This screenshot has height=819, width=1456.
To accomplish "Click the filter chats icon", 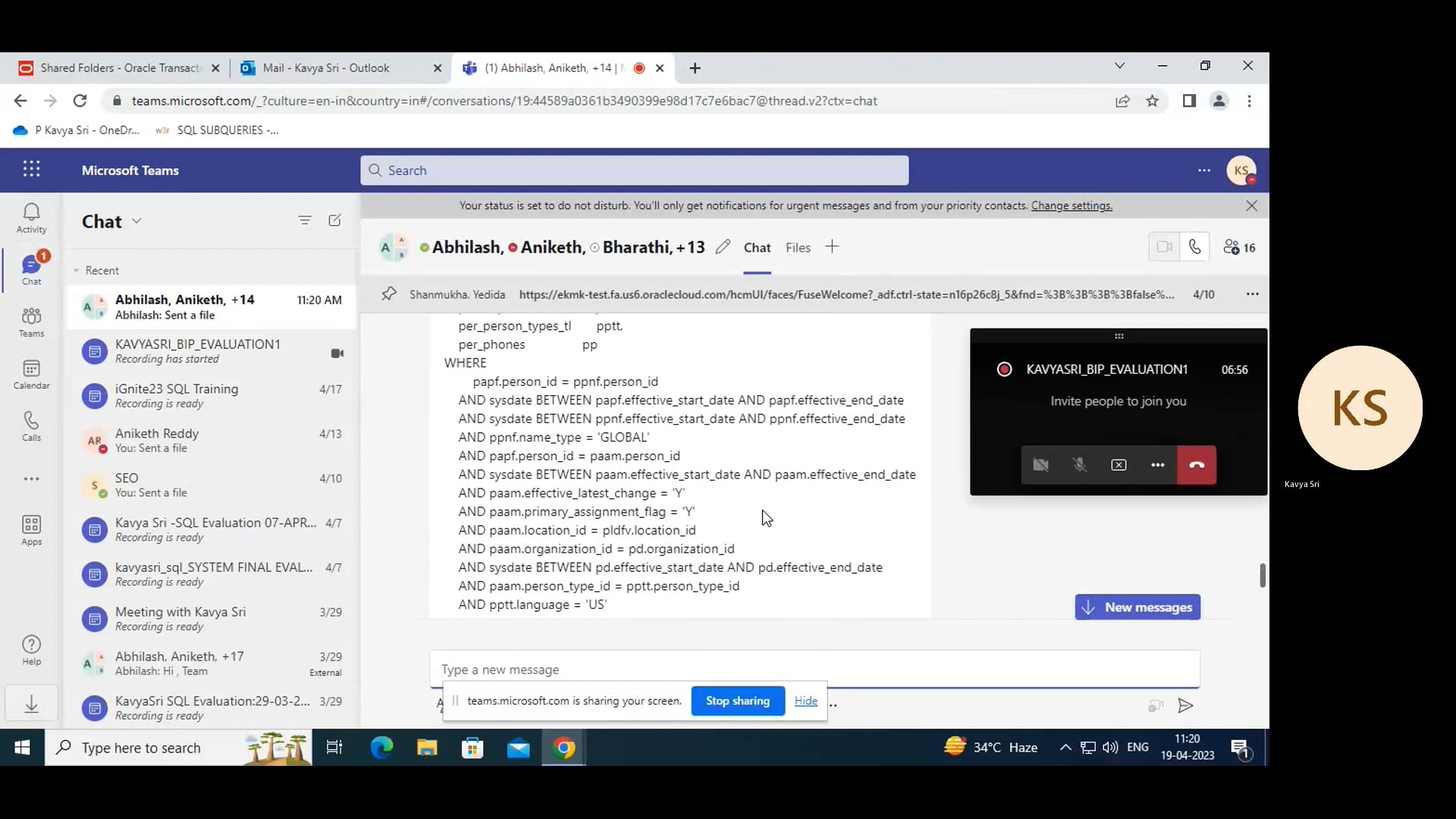I will [304, 221].
